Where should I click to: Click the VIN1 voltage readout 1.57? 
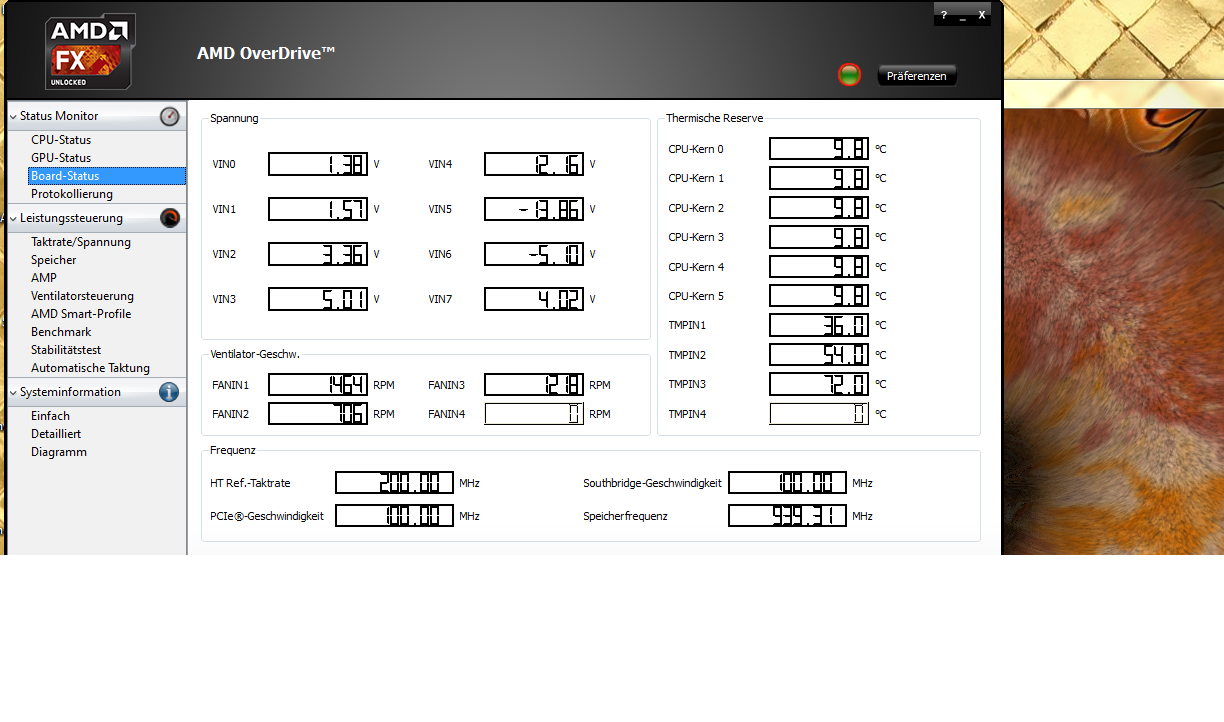pyautogui.click(x=318, y=209)
